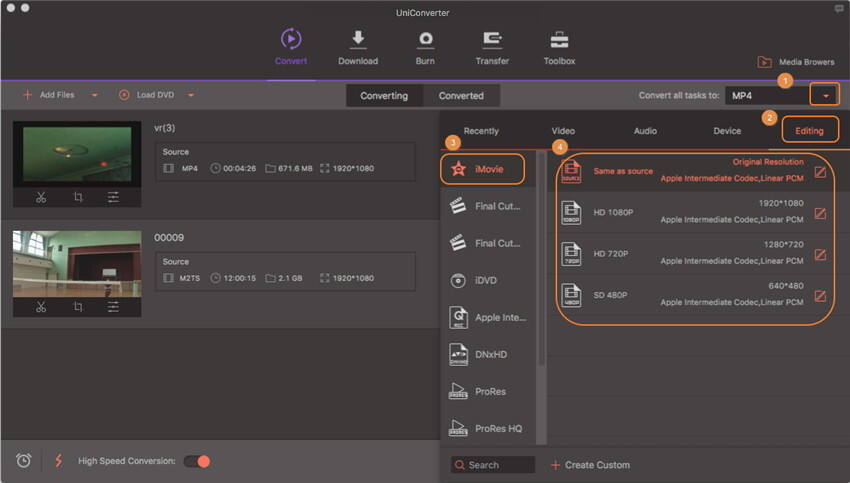Click the format Search field
The width and height of the screenshot is (850, 483).
[x=493, y=465]
